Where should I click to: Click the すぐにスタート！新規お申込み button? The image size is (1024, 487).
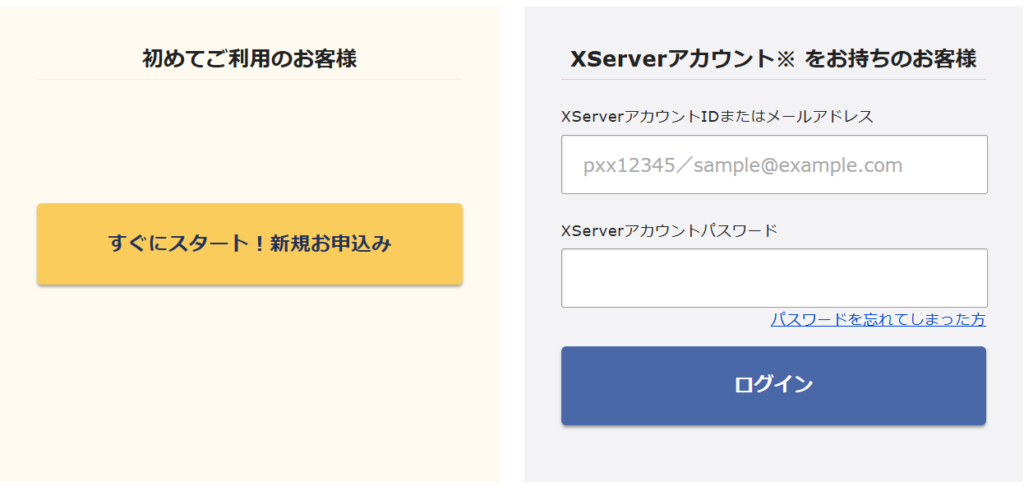click(249, 244)
